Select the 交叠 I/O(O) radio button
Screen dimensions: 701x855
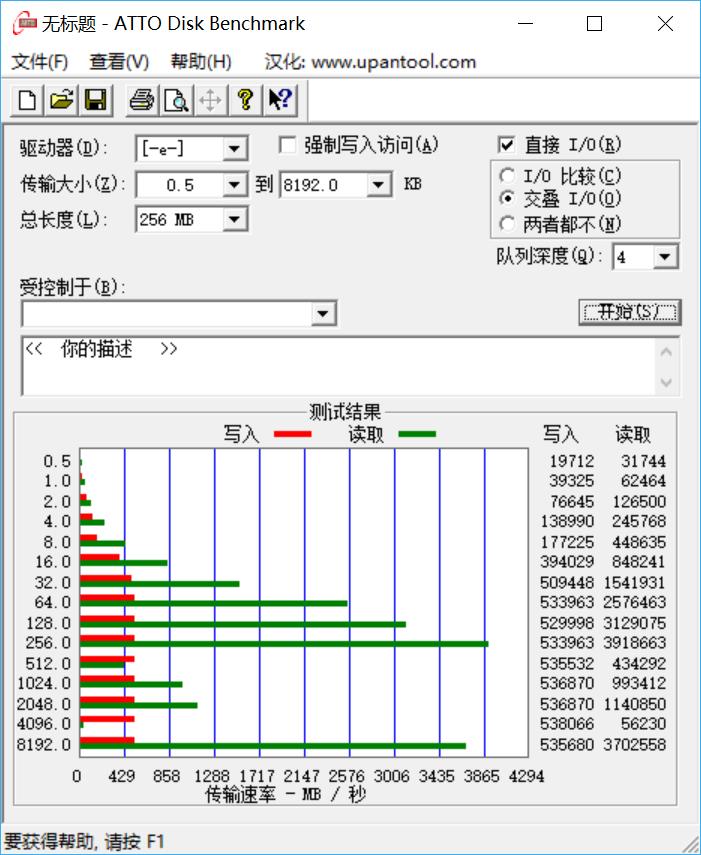click(x=507, y=198)
